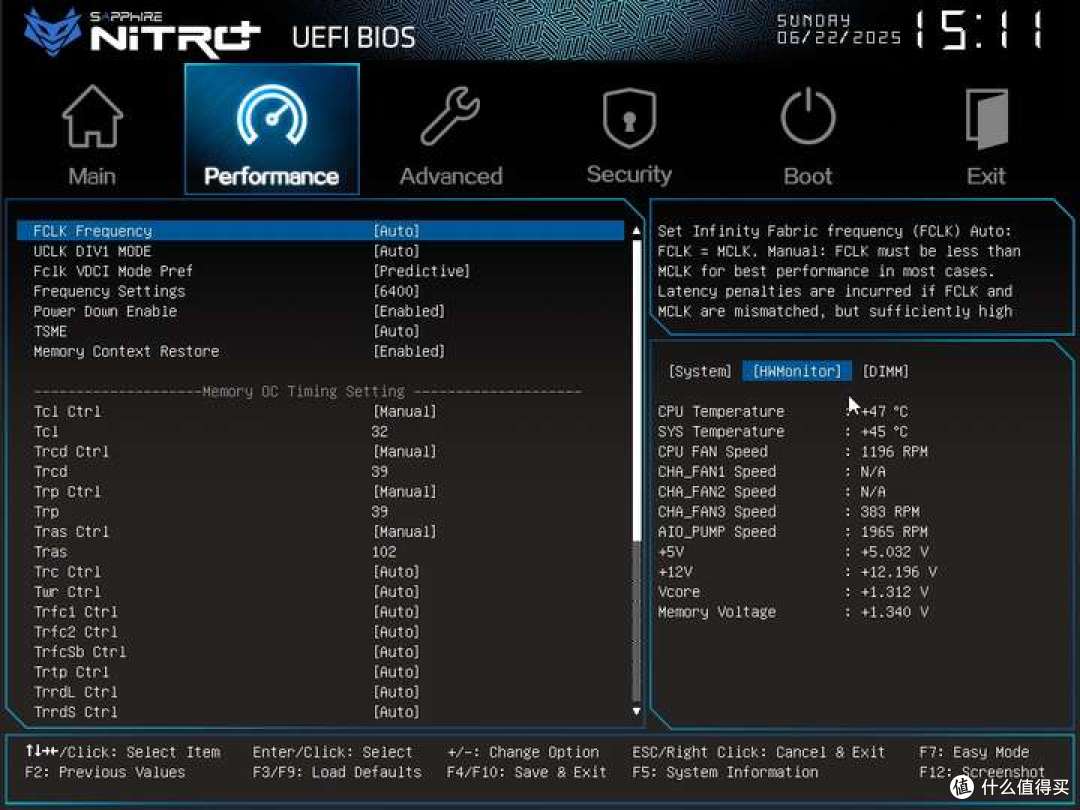
Task: Open FCLK Frequency Auto option
Action: pos(397,231)
